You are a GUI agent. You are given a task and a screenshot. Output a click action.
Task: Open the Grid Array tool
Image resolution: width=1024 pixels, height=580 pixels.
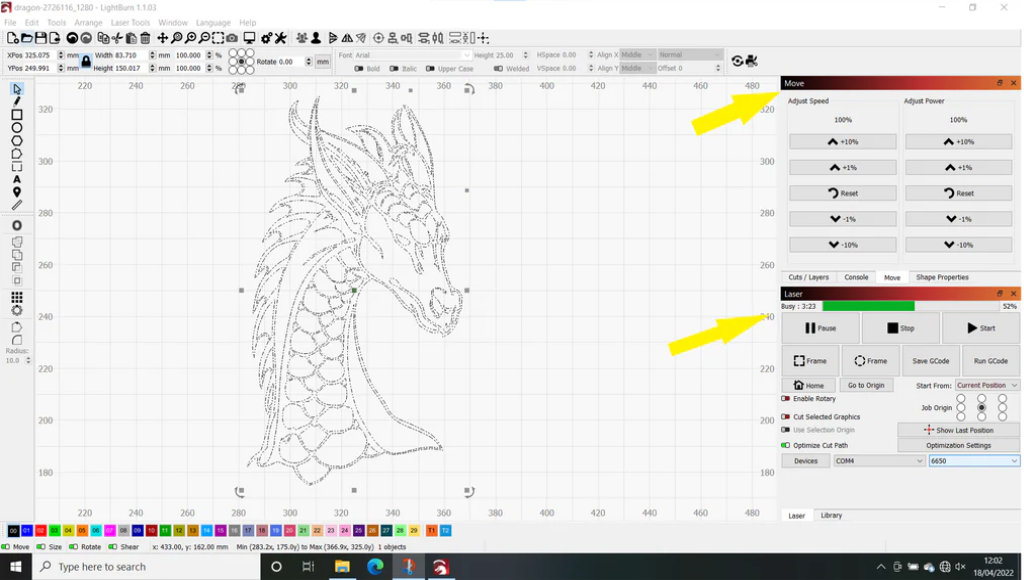(x=17, y=297)
